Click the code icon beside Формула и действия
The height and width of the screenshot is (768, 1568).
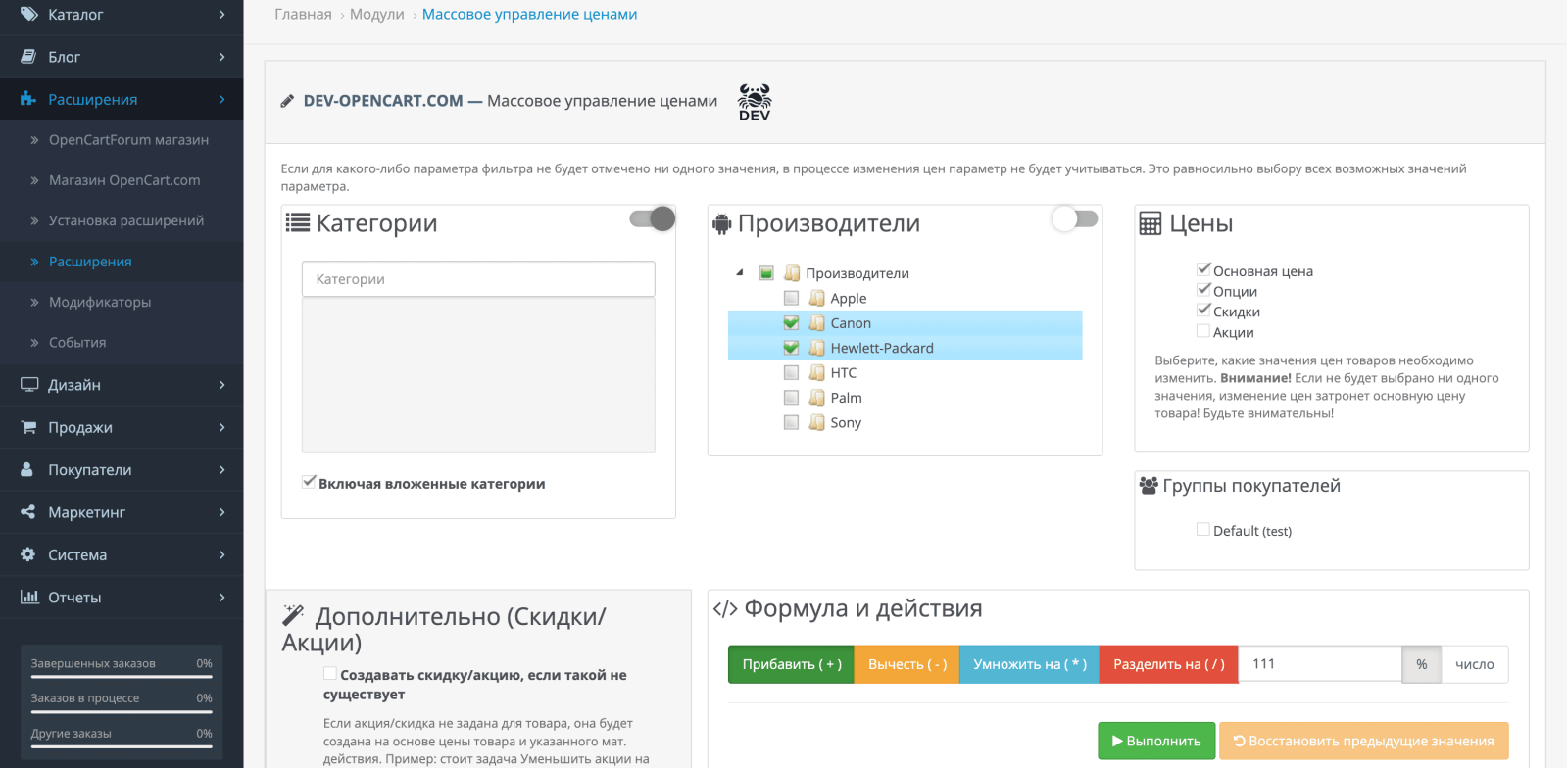pos(725,609)
